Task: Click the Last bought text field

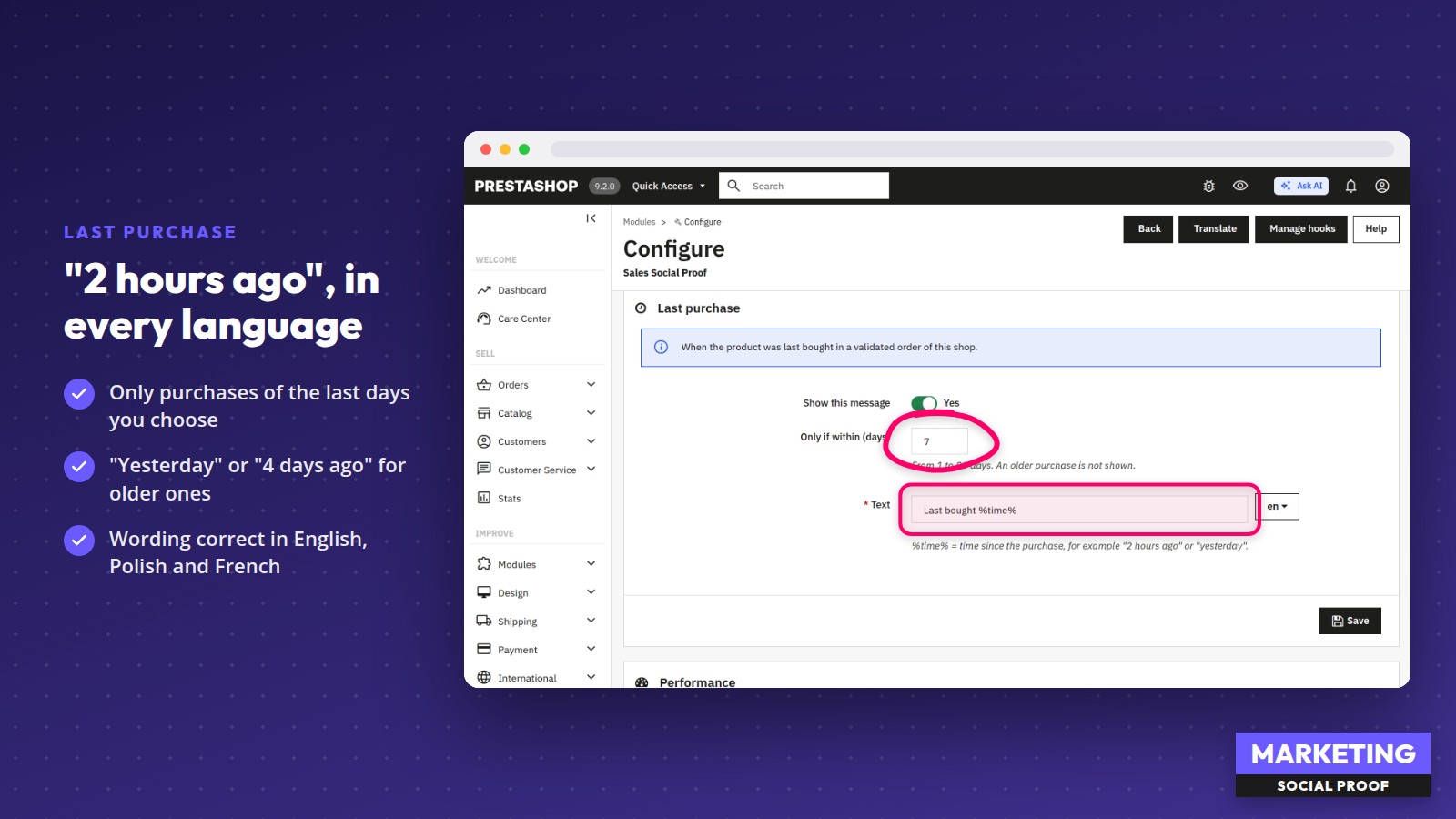Action: tap(1079, 510)
